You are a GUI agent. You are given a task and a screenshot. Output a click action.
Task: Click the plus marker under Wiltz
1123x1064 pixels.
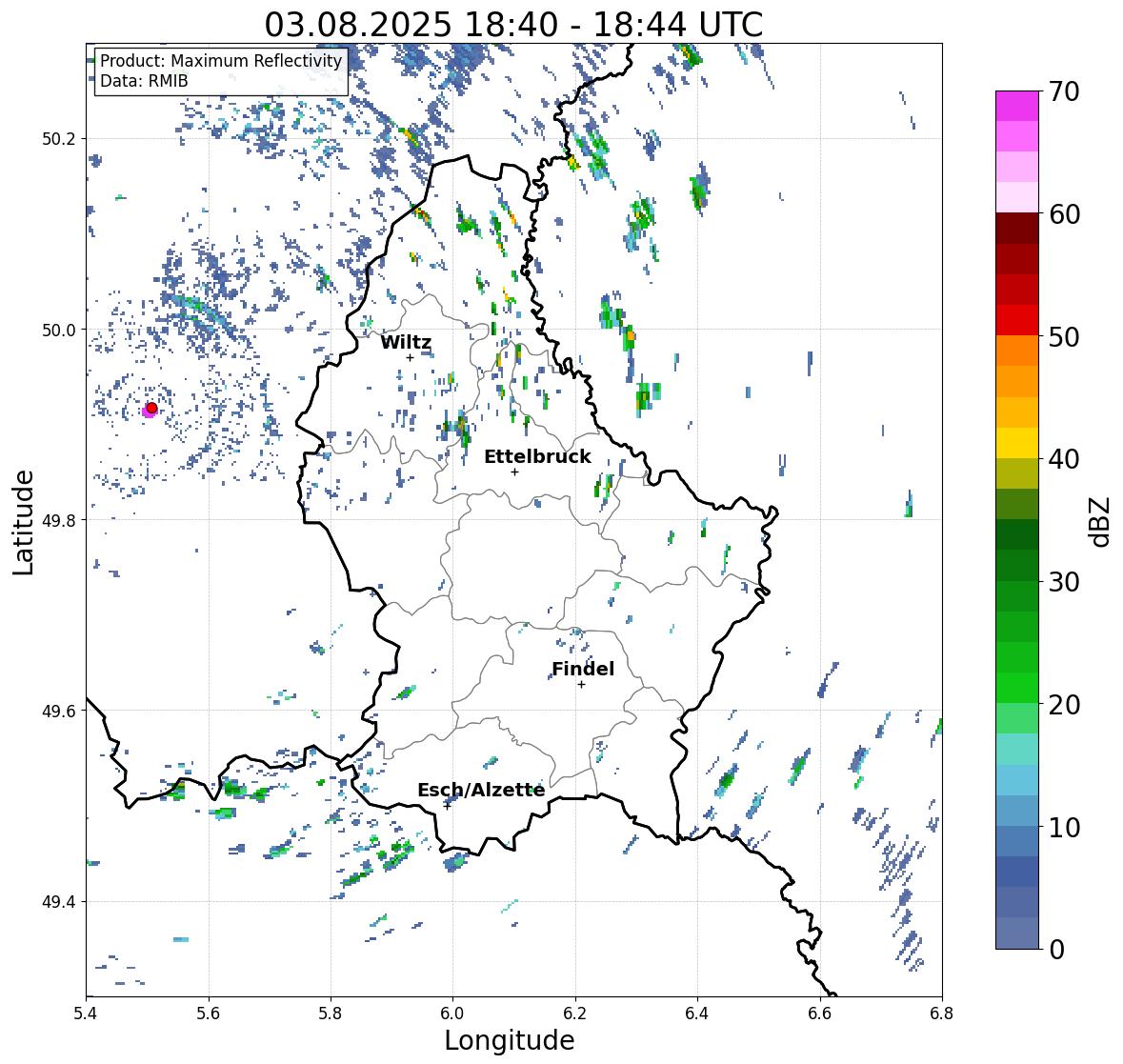coord(410,357)
